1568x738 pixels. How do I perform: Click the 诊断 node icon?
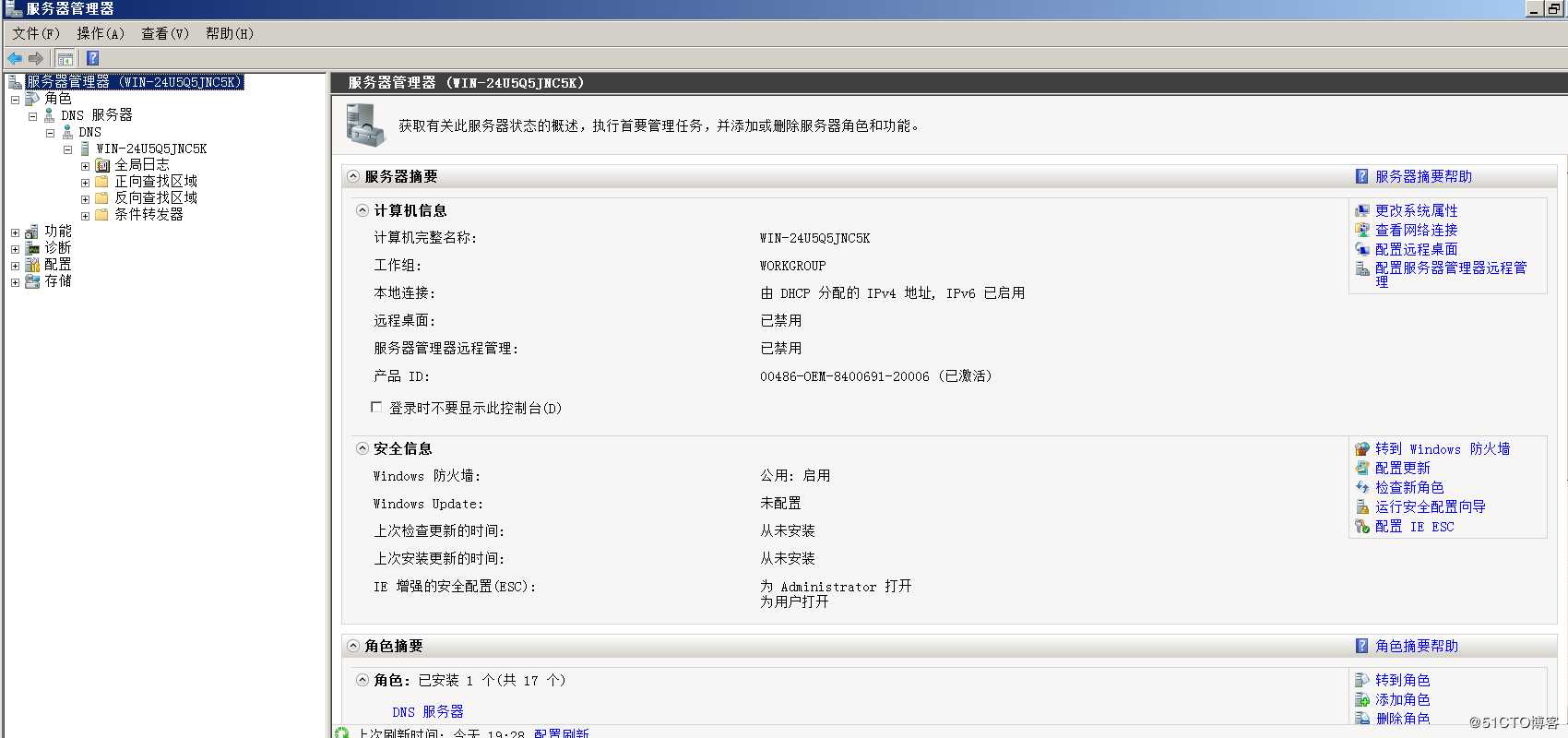point(32,248)
